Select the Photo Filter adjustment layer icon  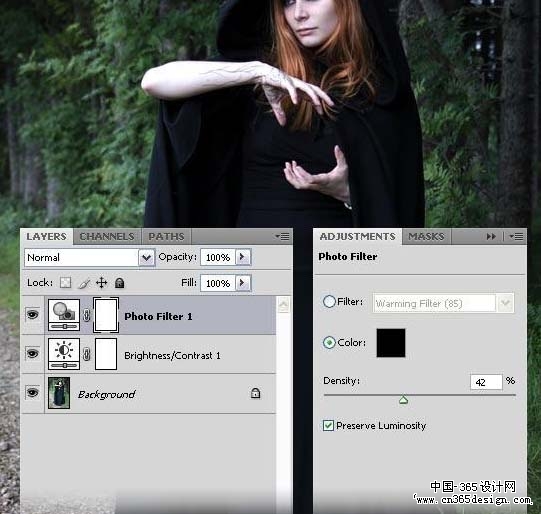pyautogui.click(x=64, y=315)
